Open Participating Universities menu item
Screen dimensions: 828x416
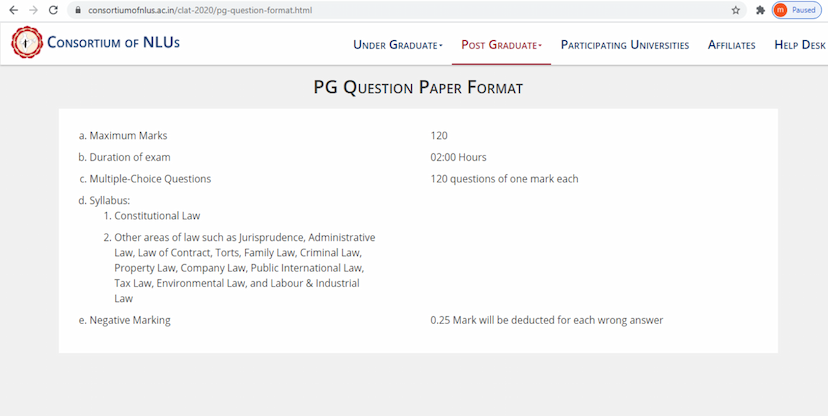624,45
